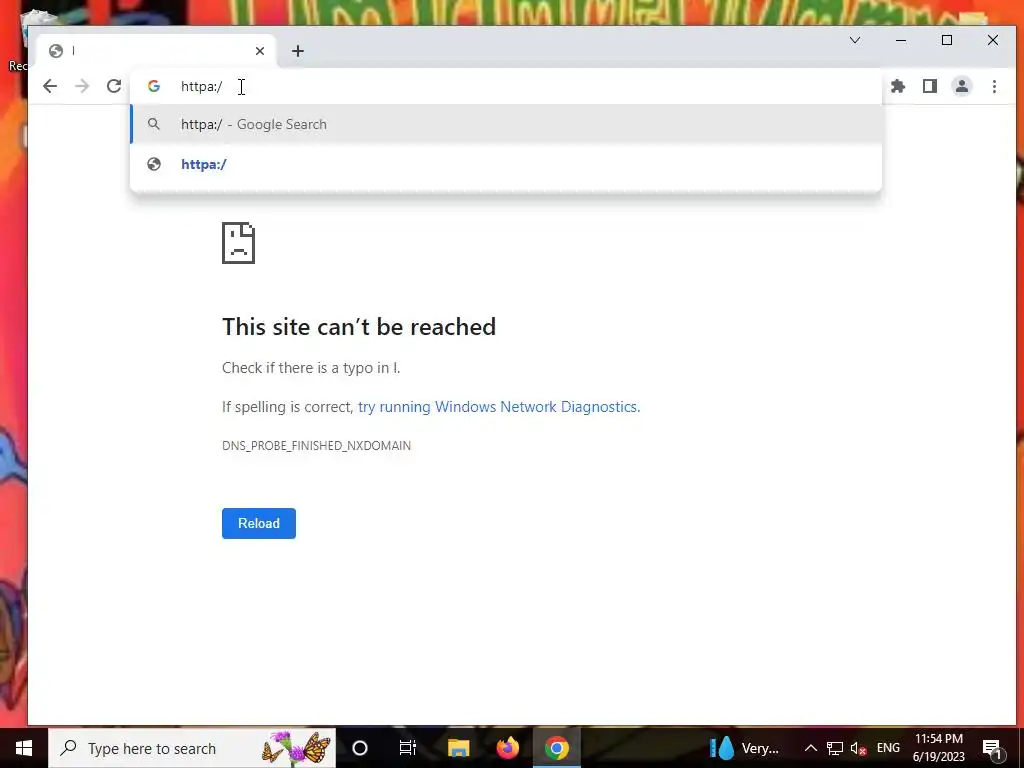Open Task View on the taskbar
The height and width of the screenshot is (768, 1024).
[x=408, y=748]
